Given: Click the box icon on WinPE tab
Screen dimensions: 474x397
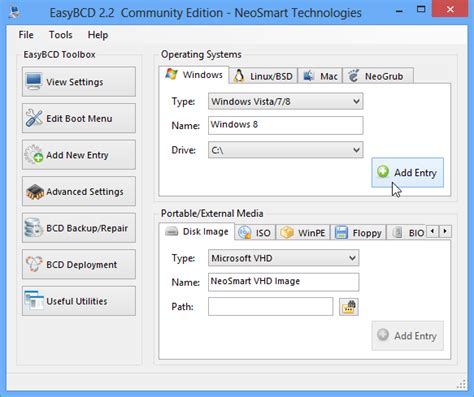Looking at the screenshot, I should [287, 232].
